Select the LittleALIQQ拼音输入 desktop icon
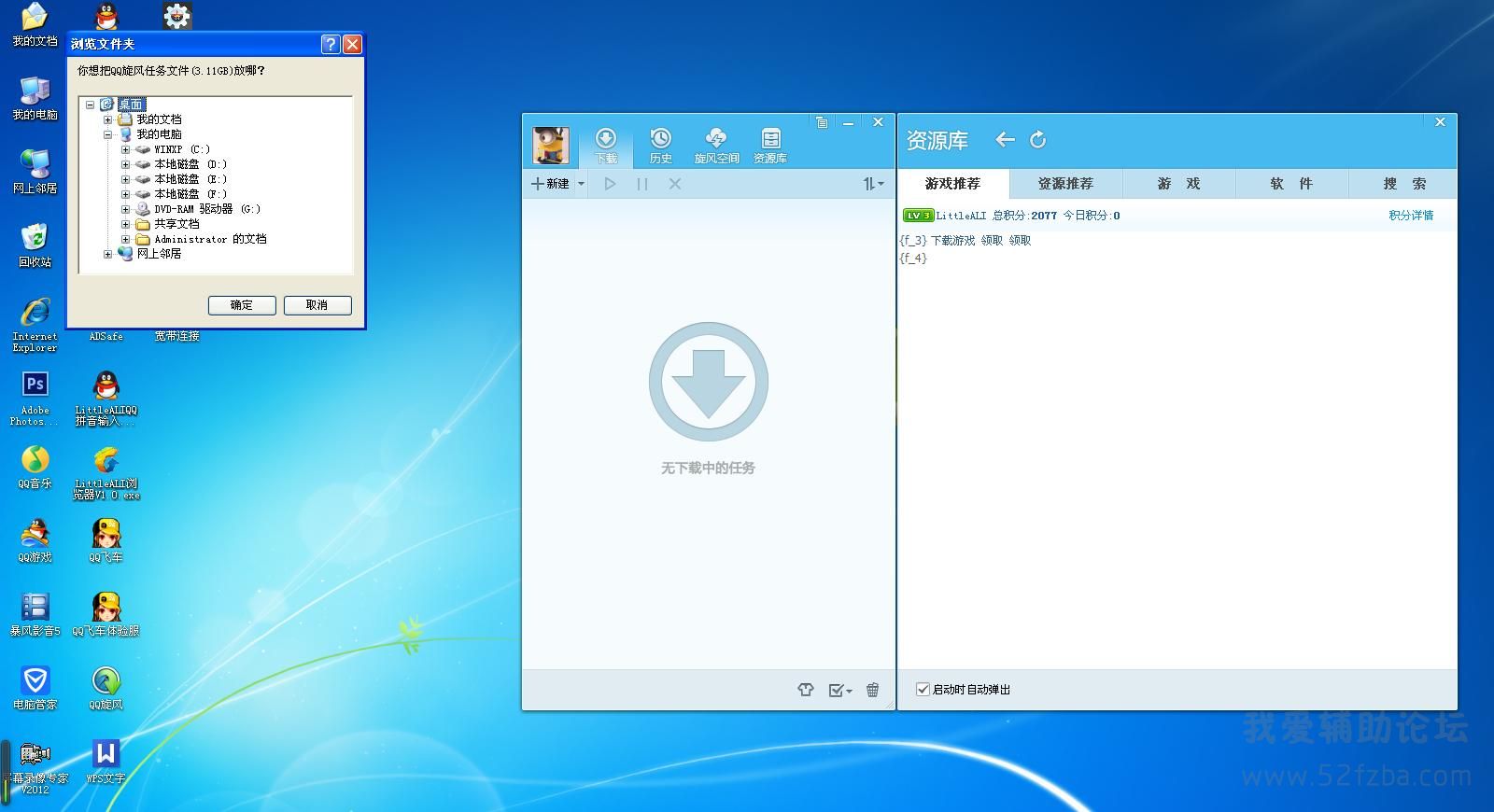The image size is (1494, 812). (106, 399)
